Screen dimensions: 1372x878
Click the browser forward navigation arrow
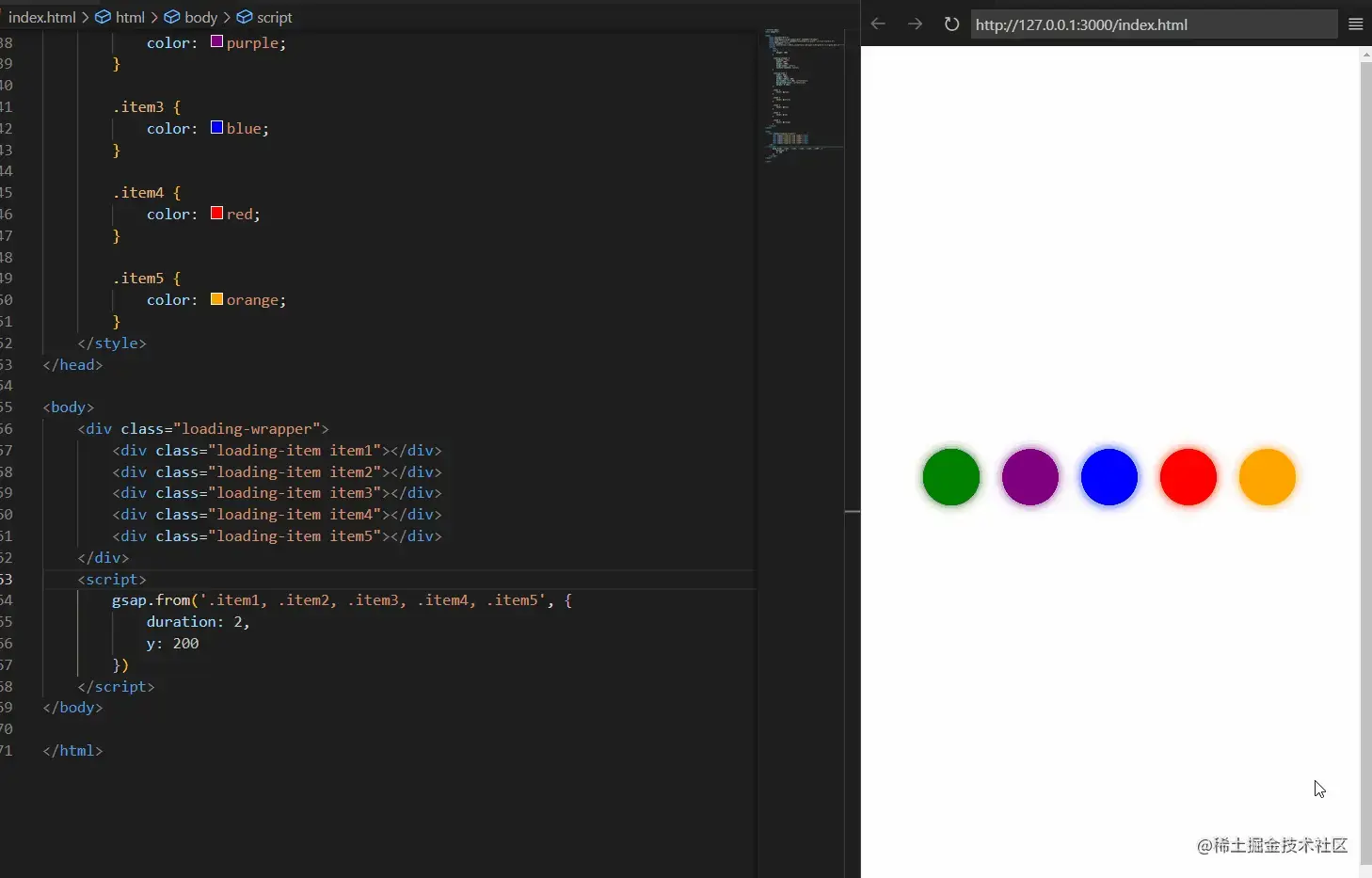pos(914,24)
